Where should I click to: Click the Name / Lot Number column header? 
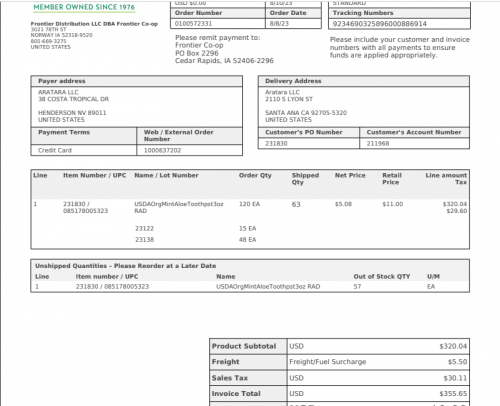166,175
